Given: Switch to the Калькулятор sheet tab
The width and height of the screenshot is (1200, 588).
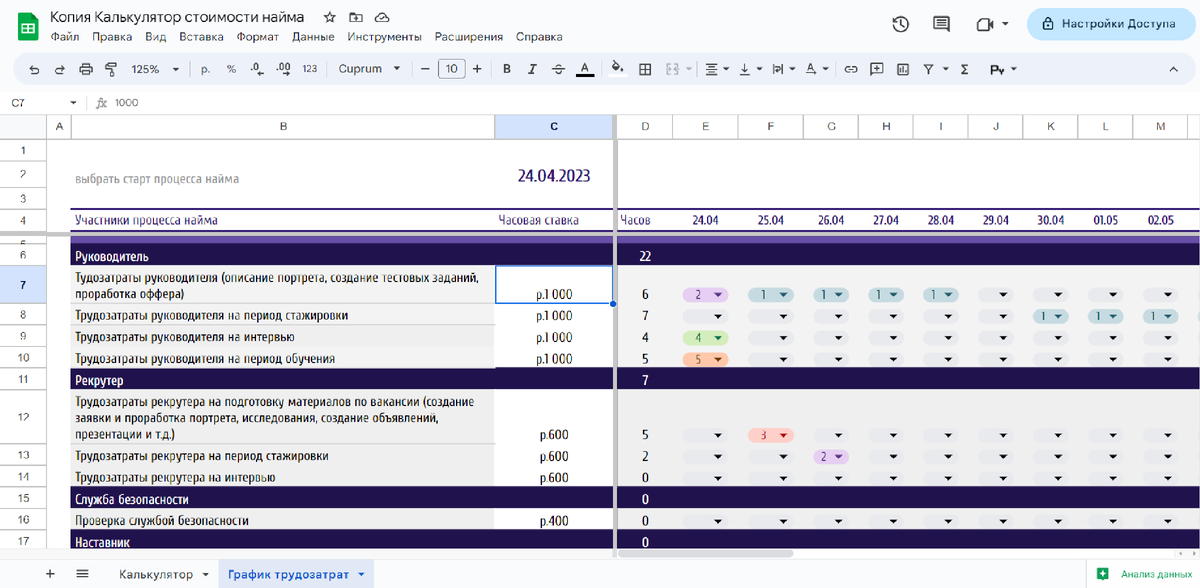Looking at the screenshot, I should click(x=155, y=574).
